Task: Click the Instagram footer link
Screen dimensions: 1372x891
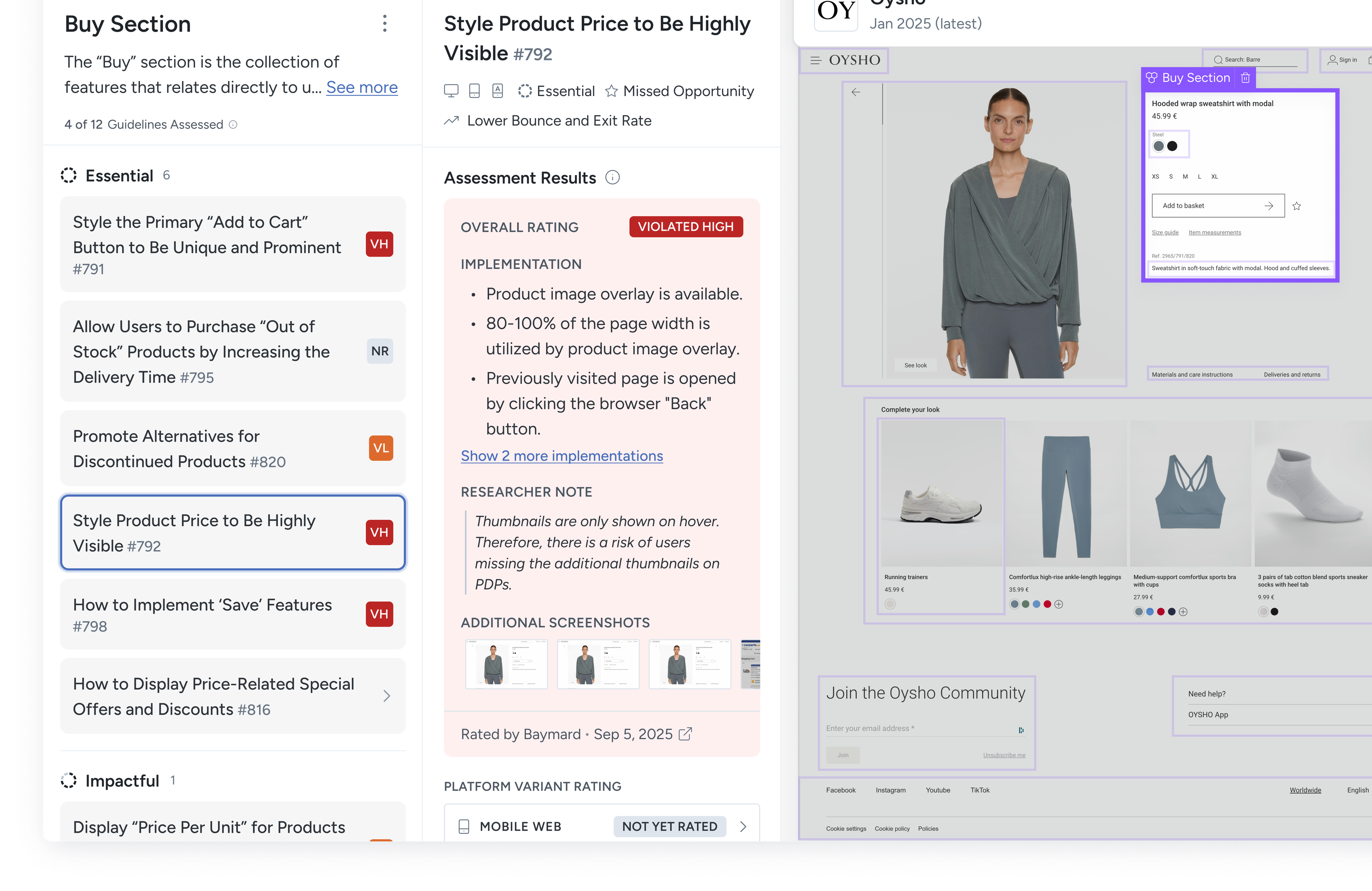Action: (x=890, y=790)
